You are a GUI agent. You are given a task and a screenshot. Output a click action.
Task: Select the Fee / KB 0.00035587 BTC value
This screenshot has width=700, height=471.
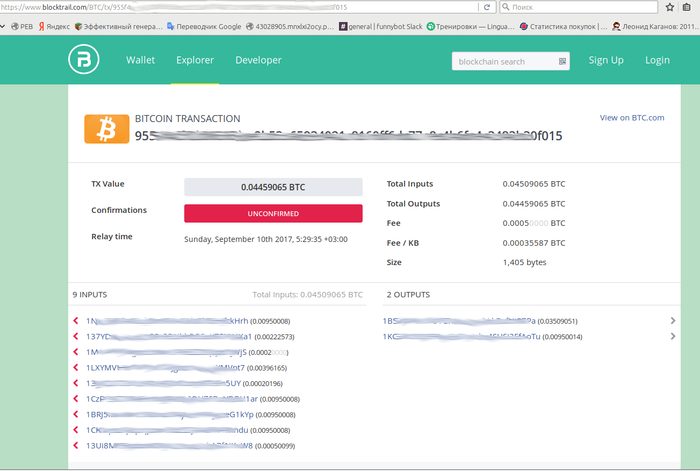(x=533, y=243)
